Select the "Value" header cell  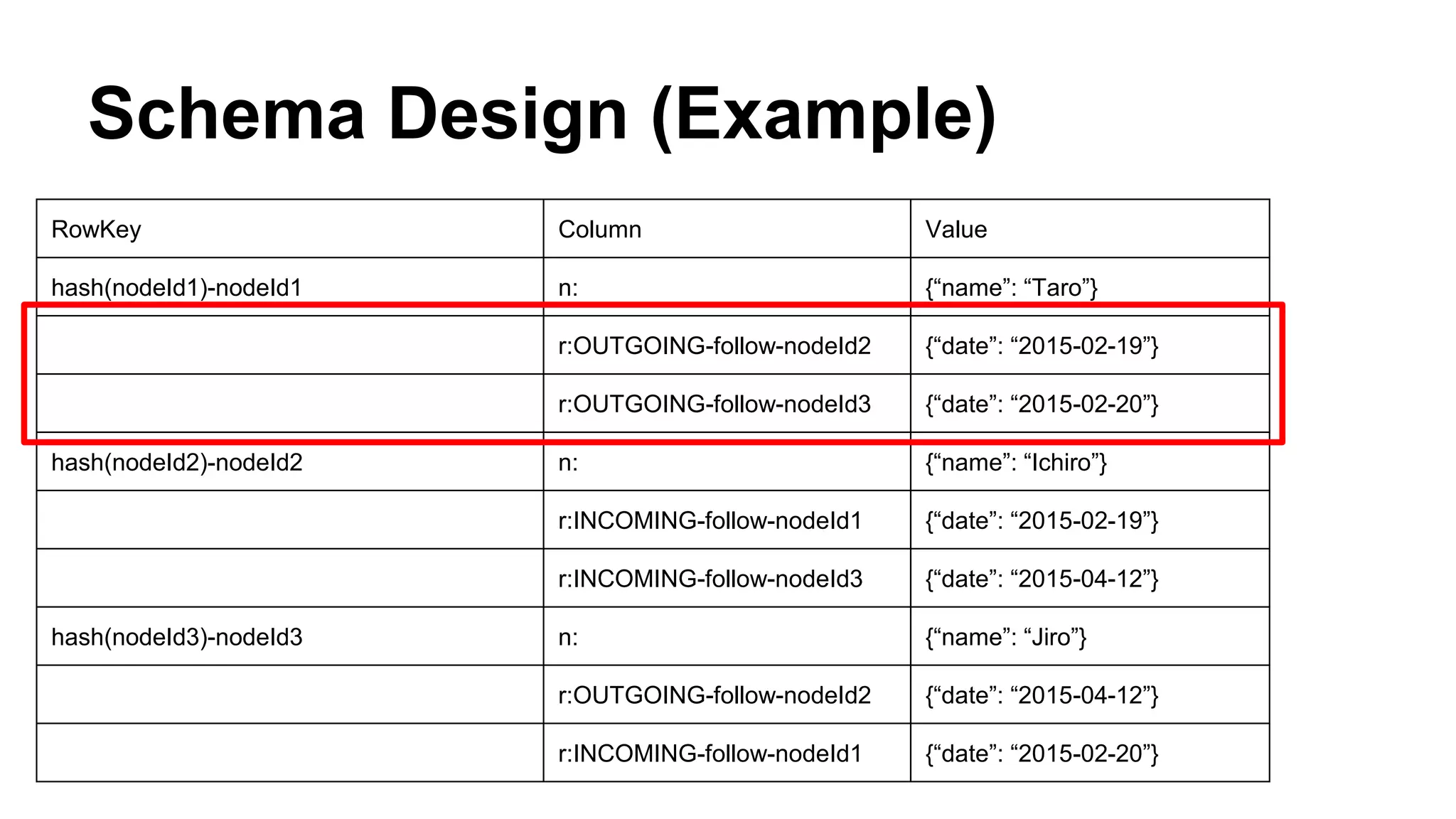pyautogui.click(x=1090, y=229)
